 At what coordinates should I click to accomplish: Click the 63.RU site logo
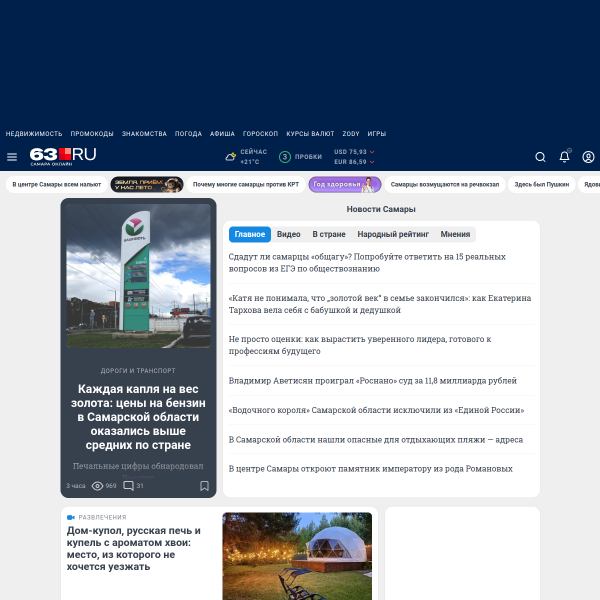pyautogui.click(x=63, y=156)
